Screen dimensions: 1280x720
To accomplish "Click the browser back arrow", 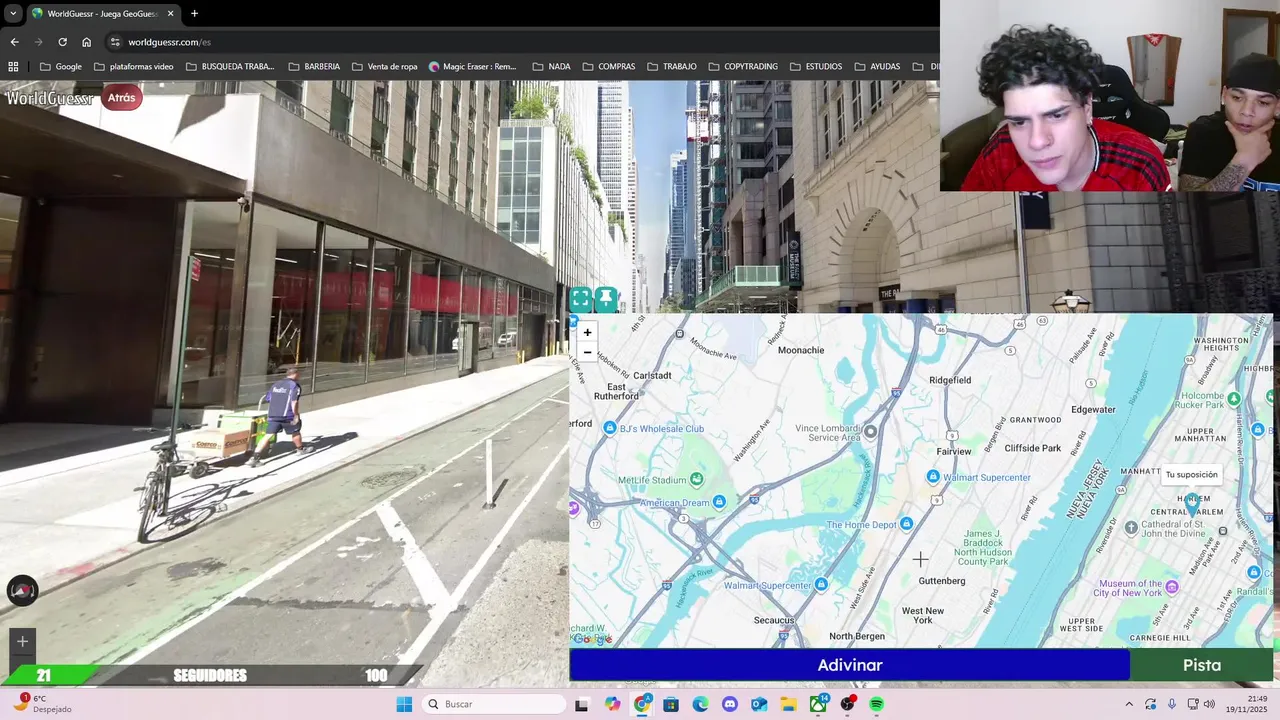I will 14,42.
